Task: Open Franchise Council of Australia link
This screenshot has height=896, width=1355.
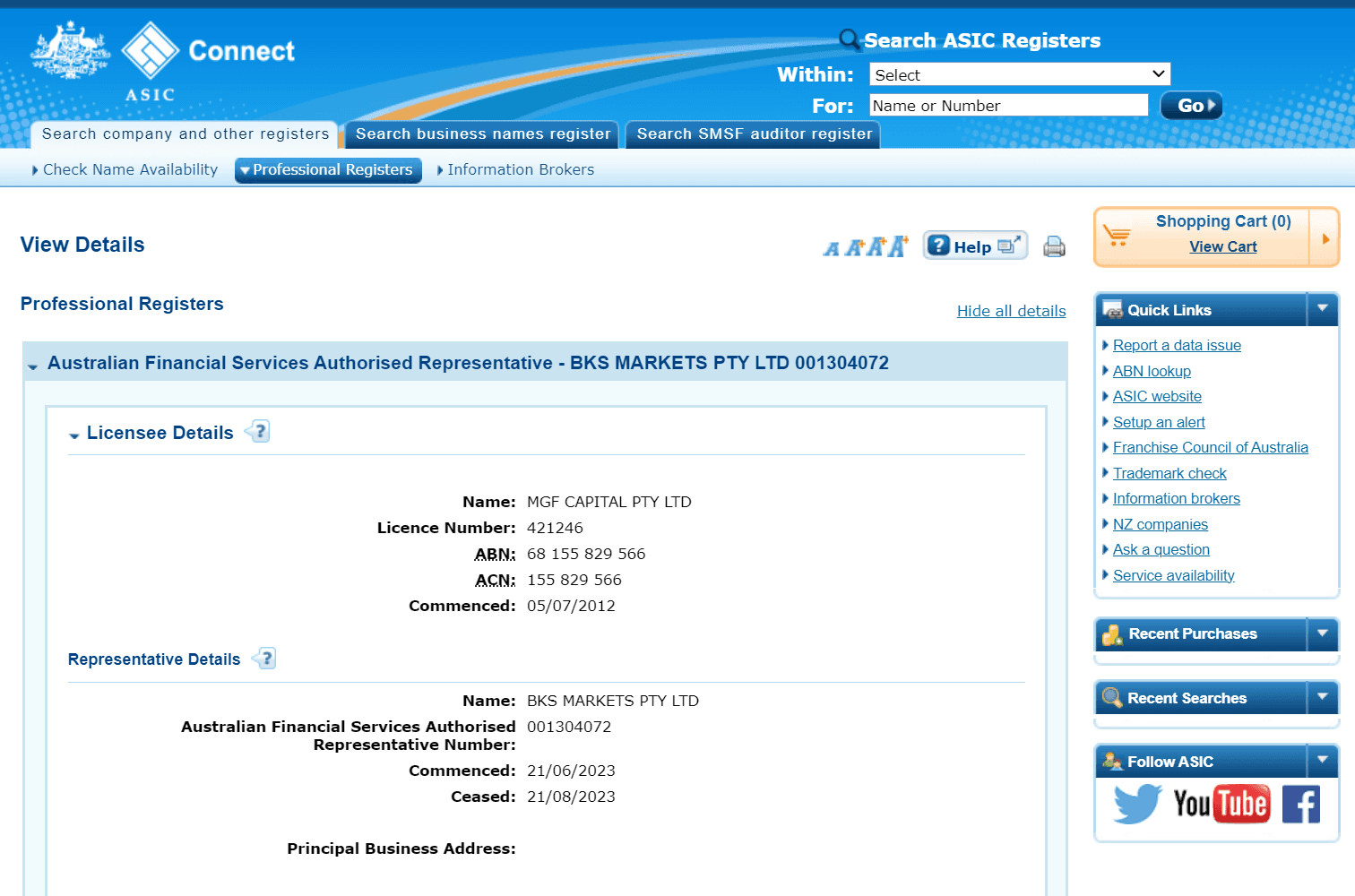Action: [1211, 447]
